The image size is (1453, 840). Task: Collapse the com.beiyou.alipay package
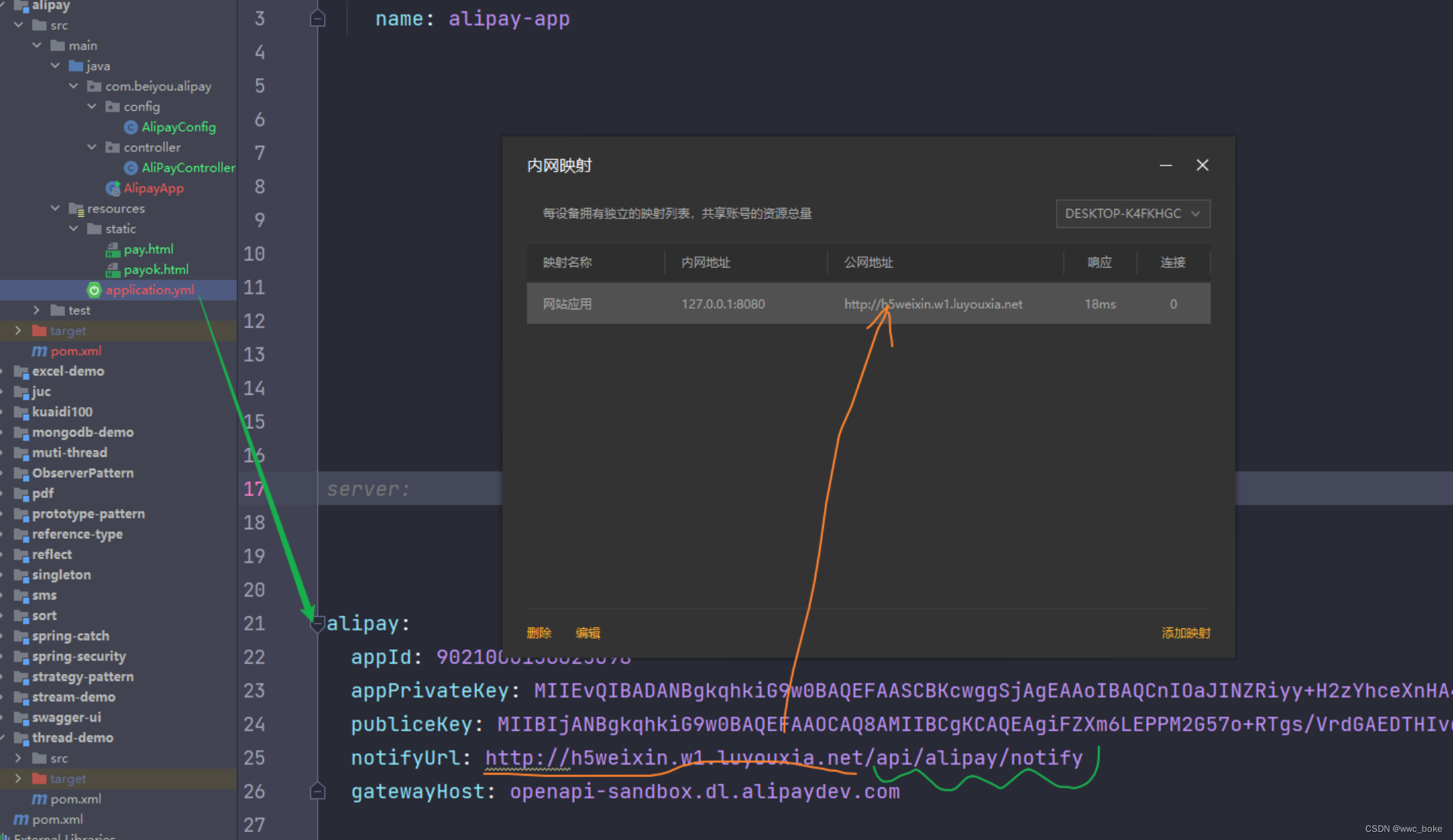click(74, 86)
